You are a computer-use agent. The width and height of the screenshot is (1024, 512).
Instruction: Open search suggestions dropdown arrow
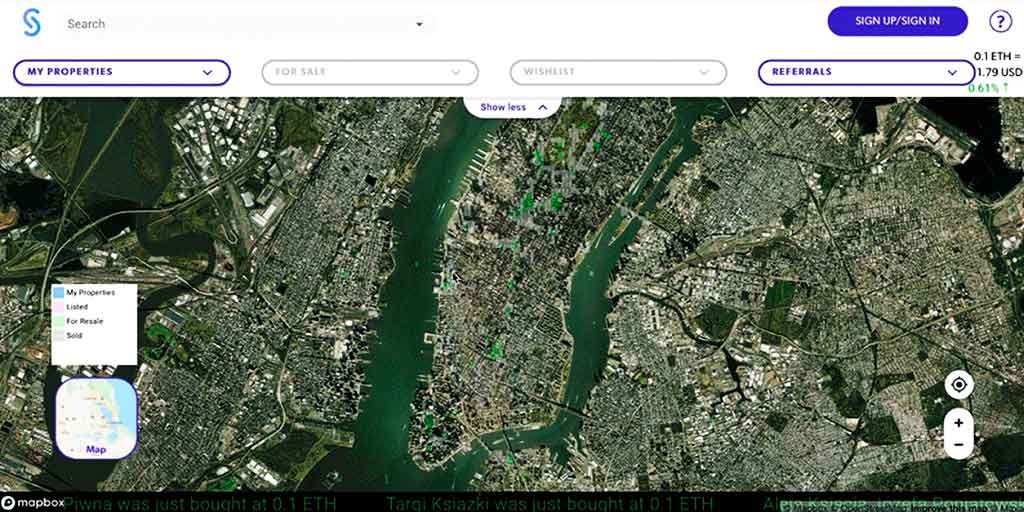pos(419,24)
